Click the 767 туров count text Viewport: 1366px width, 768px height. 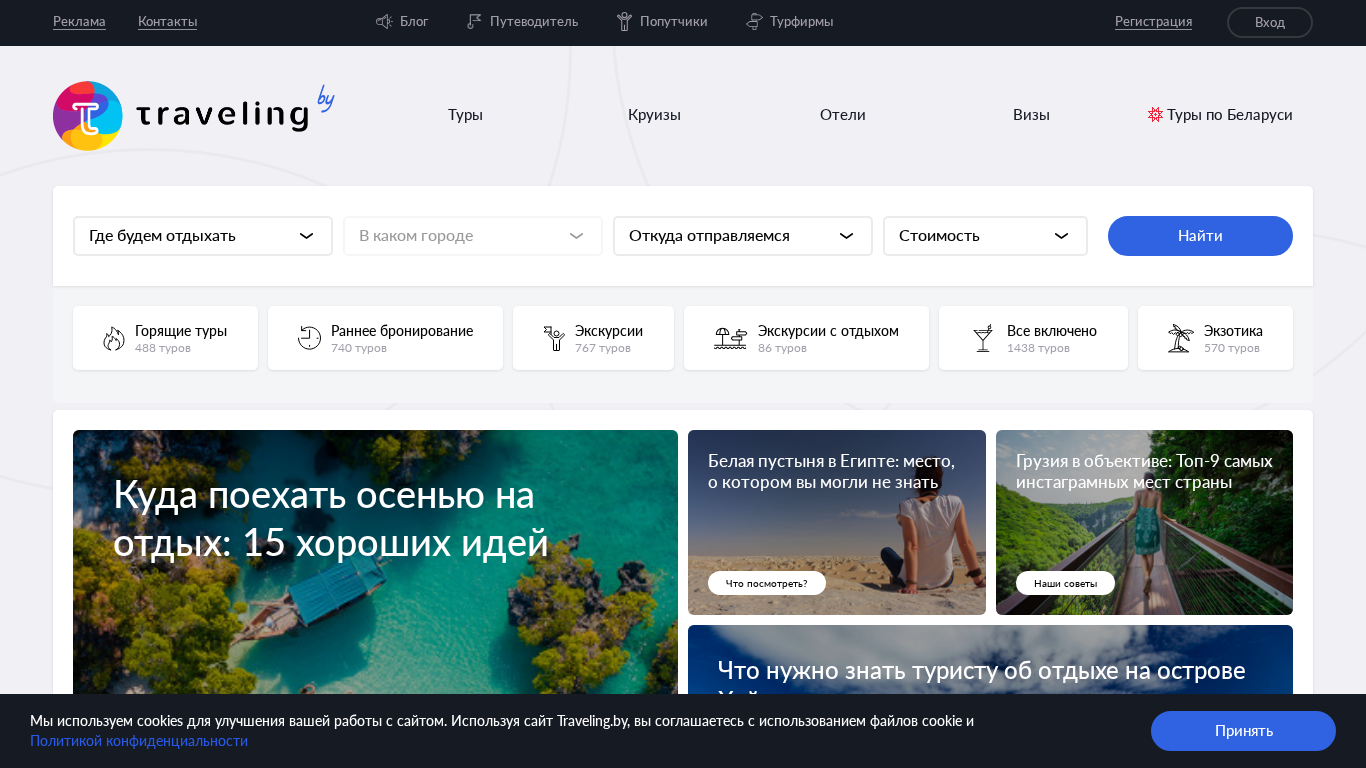(603, 348)
